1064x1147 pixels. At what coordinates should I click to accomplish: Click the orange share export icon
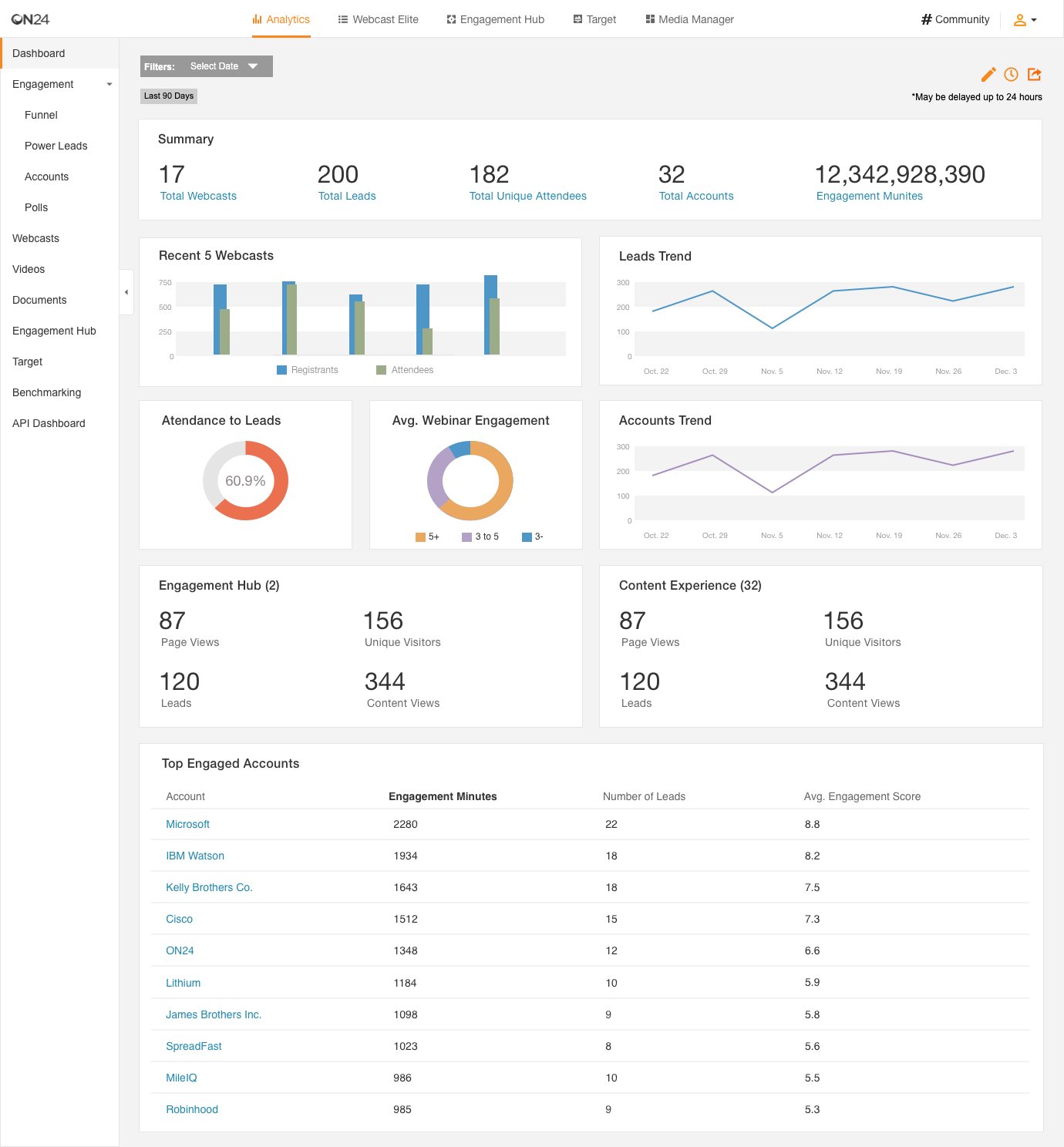coord(1035,75)
